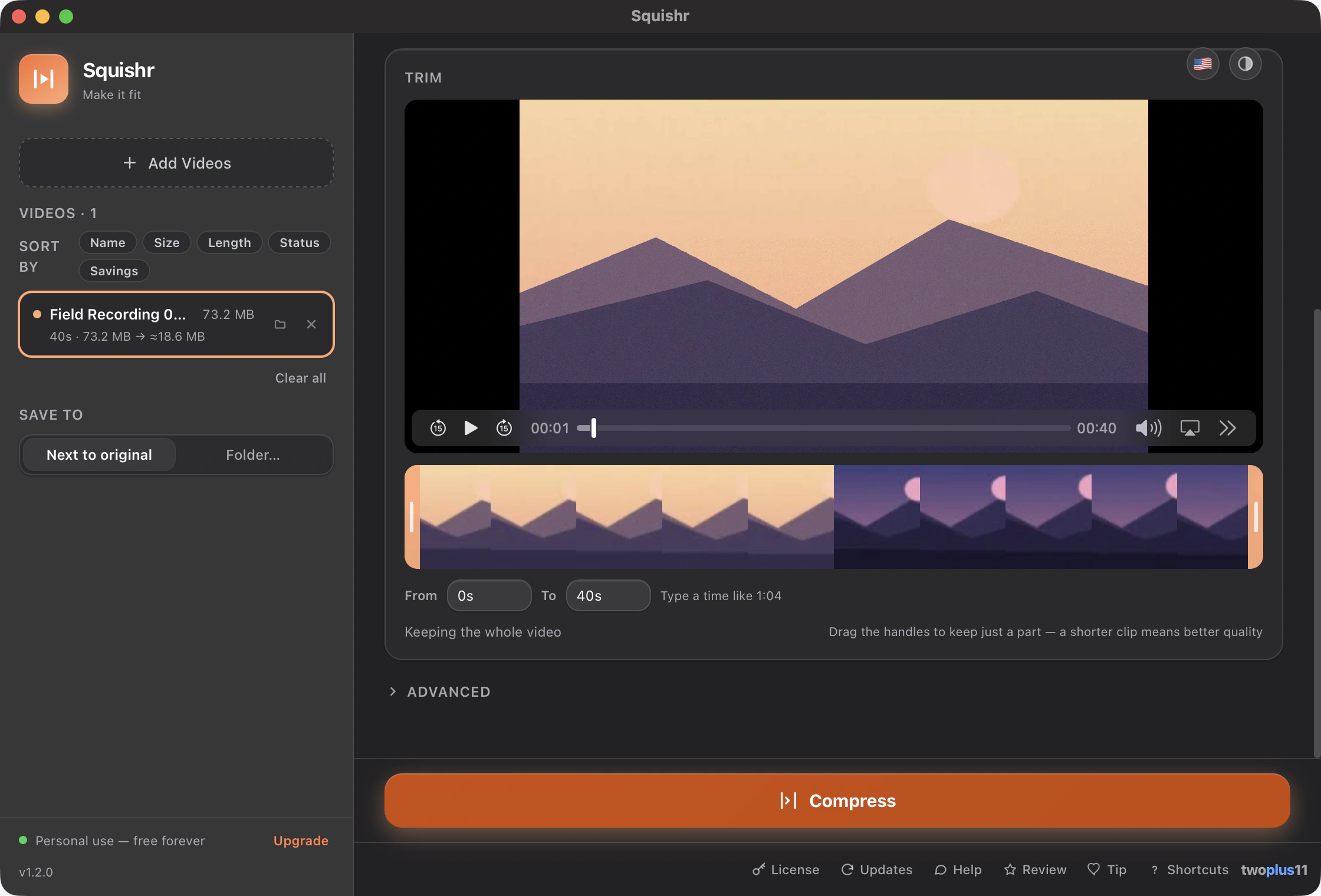The image size is (1321, 896).
Task: Sort videos by Status
Action: click(x=299, y=242)
